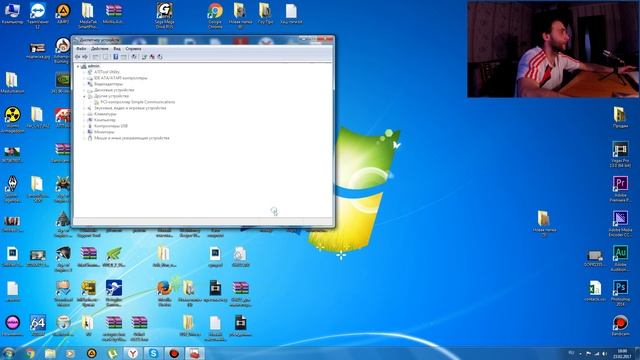This screenshot has height=360, width=640.
Task: Switch to Skype on the taskbar
Action: [x=153, y=353]
